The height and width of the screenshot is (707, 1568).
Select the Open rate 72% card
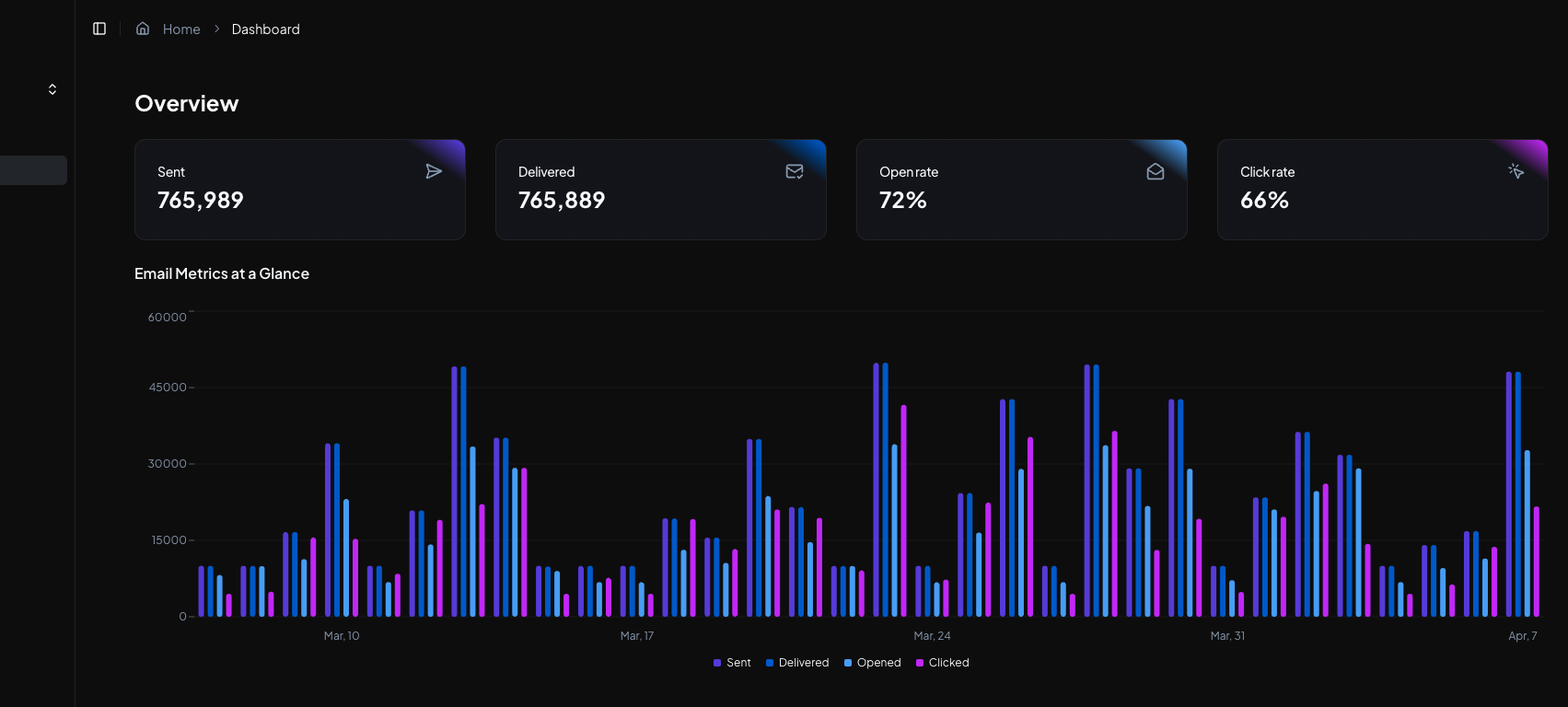1021,190
